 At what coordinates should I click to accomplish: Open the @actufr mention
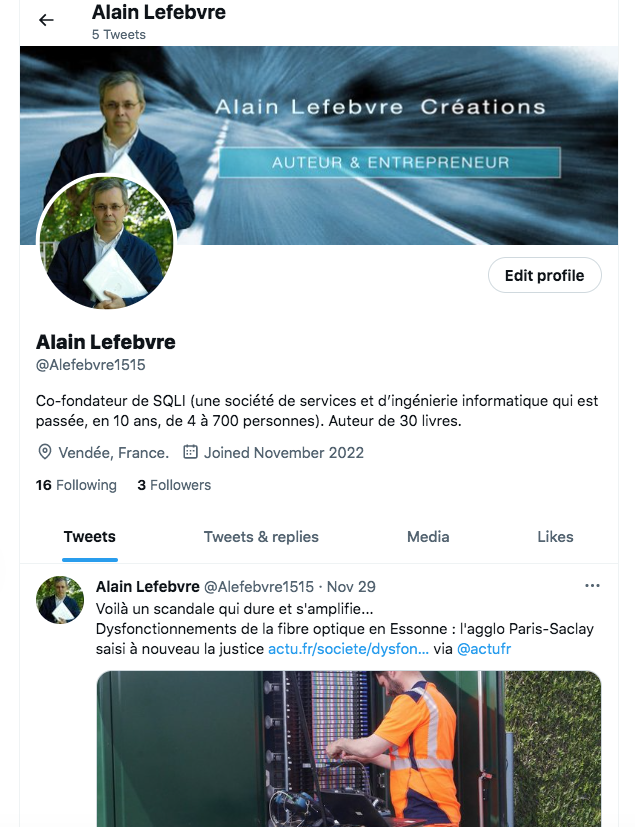click(x=484, y=649)
